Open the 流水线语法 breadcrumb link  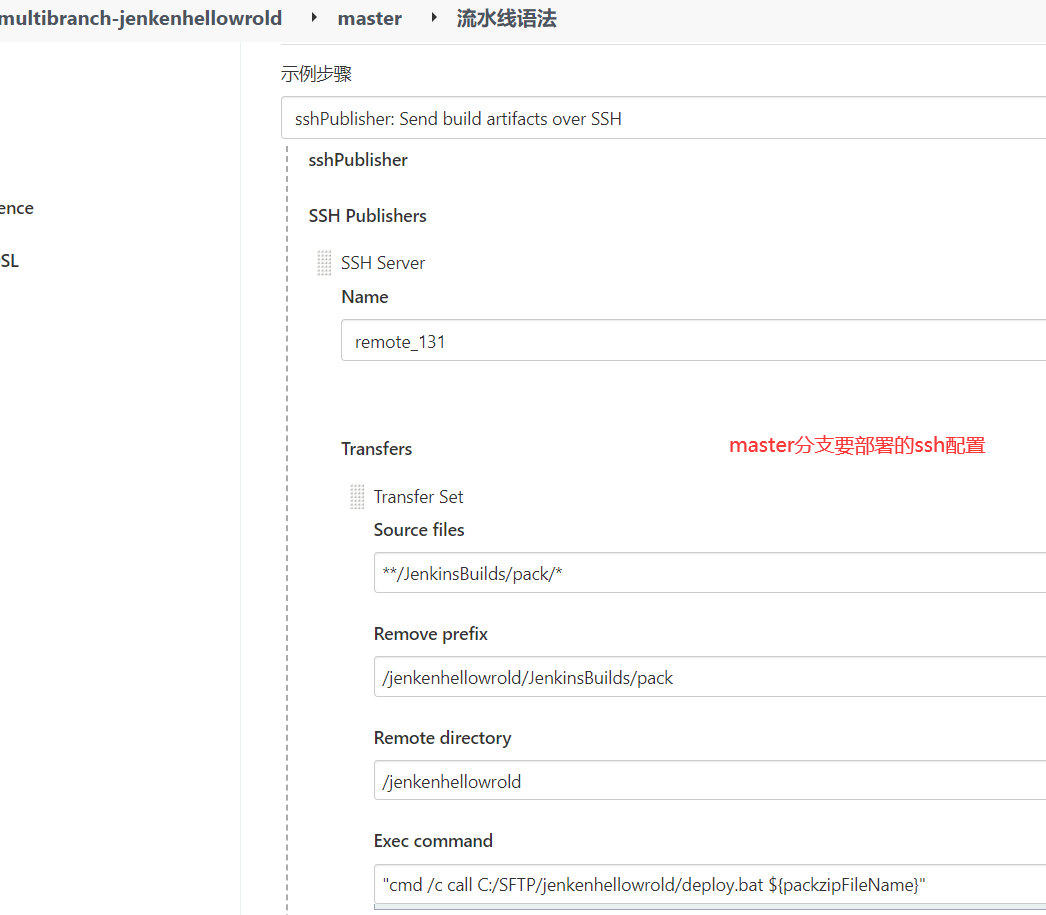(x=506, y=18)
